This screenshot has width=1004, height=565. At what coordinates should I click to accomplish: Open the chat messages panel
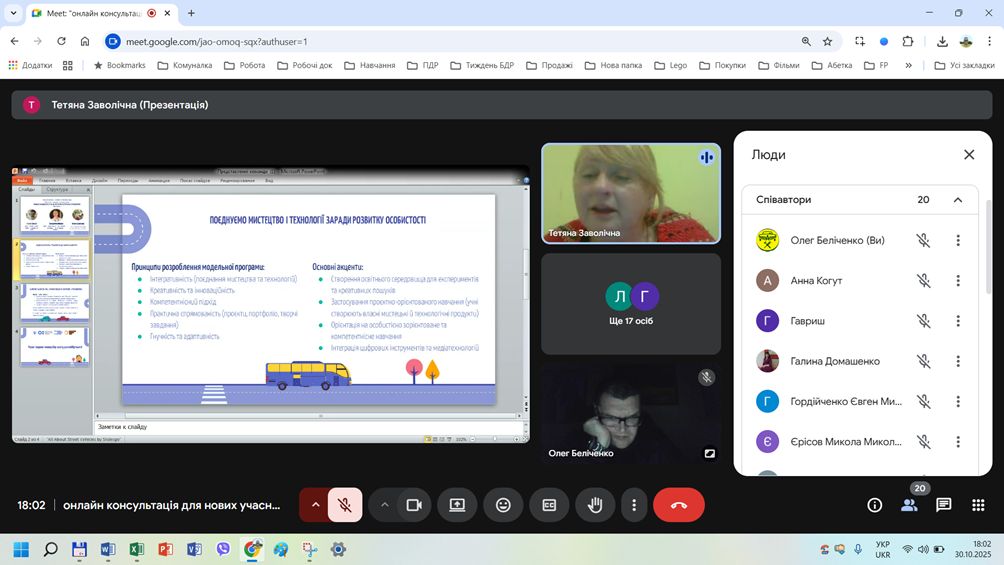tap(943, 505)
